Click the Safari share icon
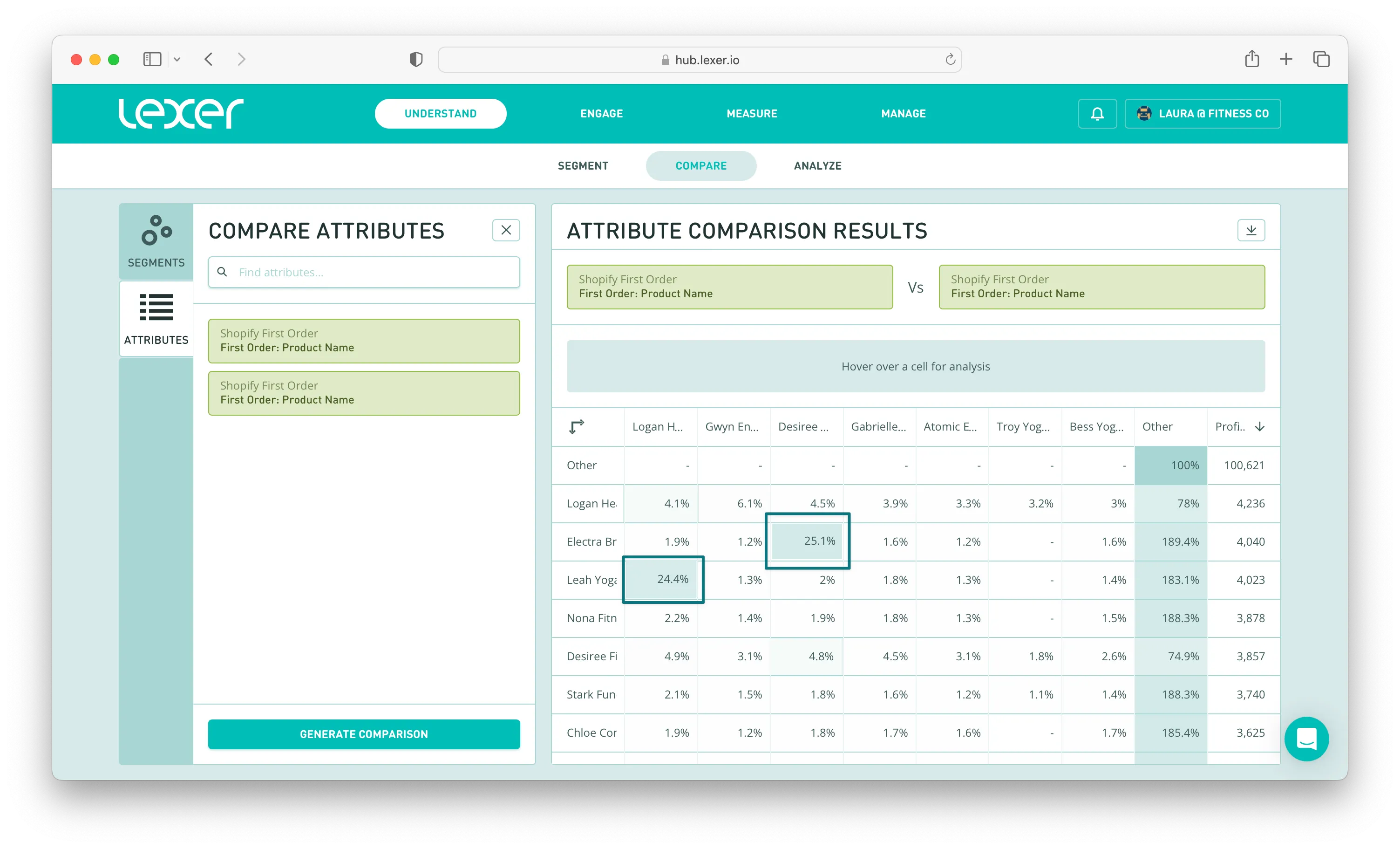 coord(1252,59)
